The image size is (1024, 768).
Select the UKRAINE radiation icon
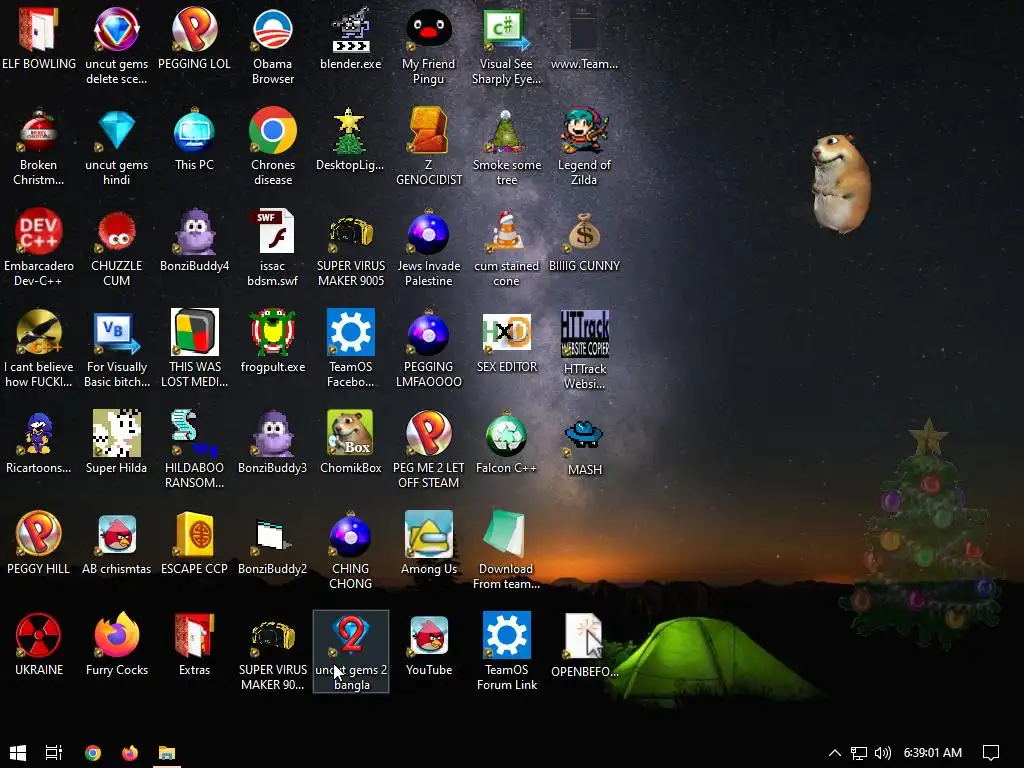pos(39,635)
